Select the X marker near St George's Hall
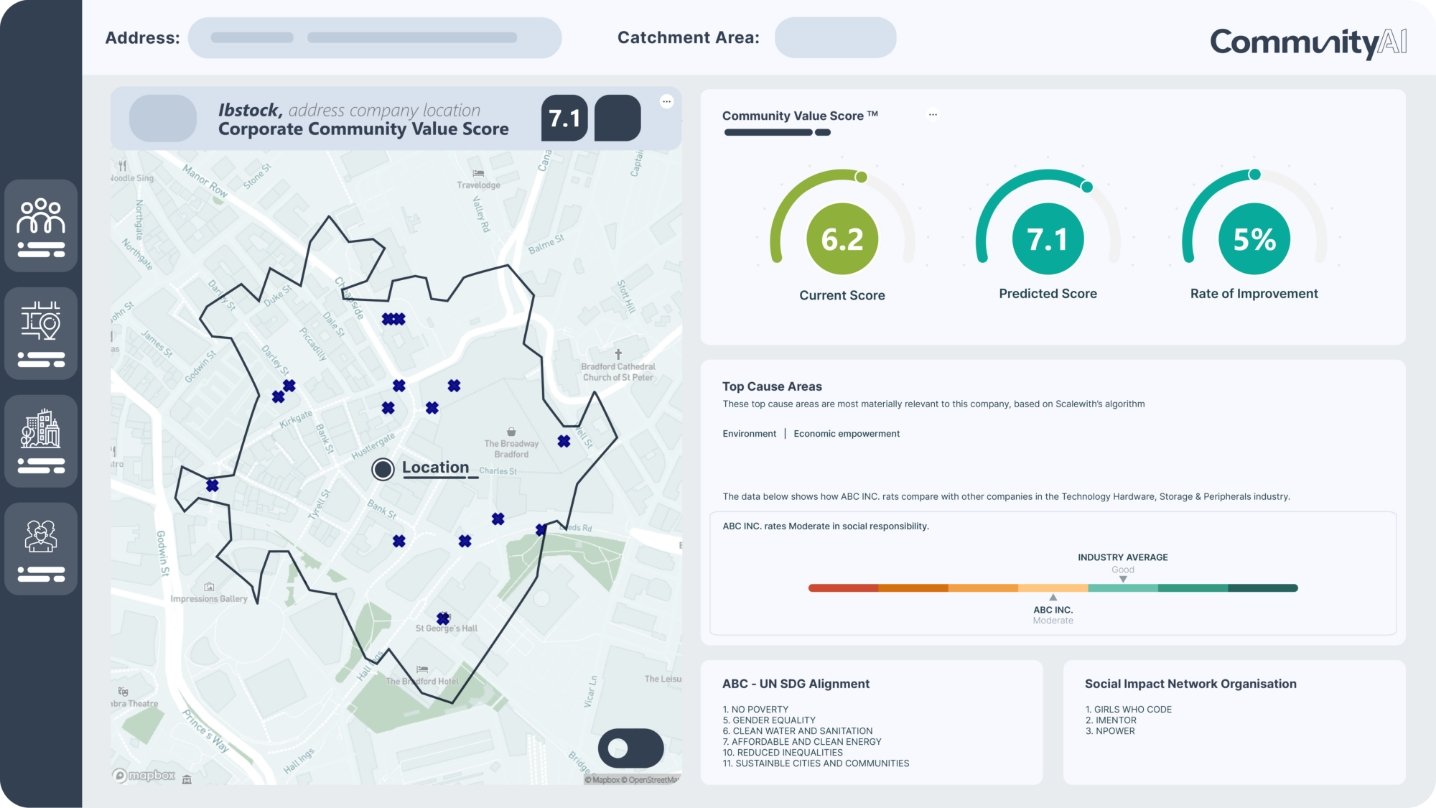1436x808 pixels. (443, 618)
